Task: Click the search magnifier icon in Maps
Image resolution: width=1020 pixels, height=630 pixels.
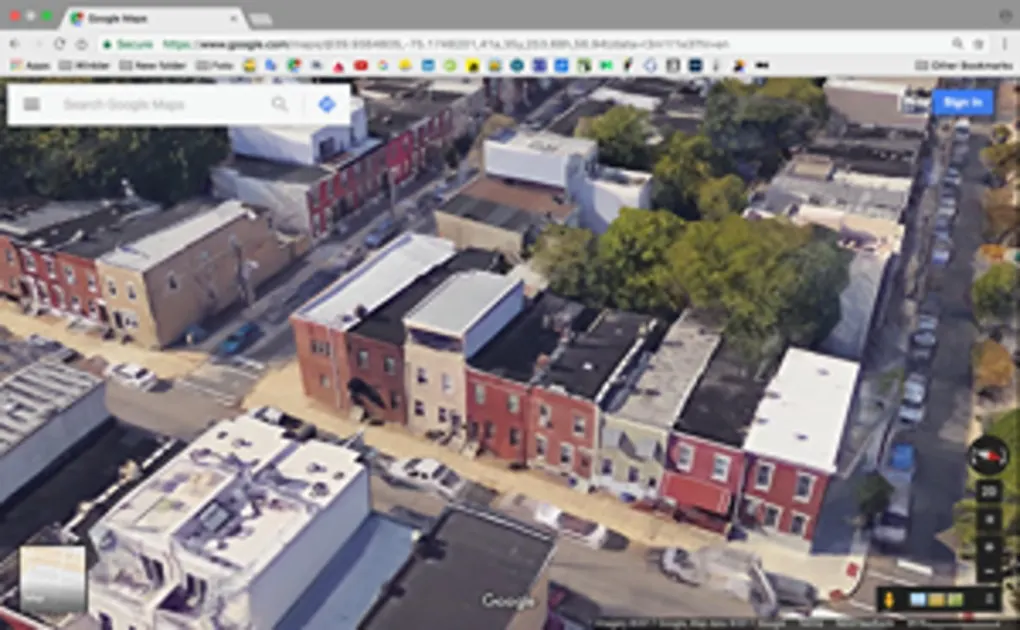Action: click(x=280, y=104)
